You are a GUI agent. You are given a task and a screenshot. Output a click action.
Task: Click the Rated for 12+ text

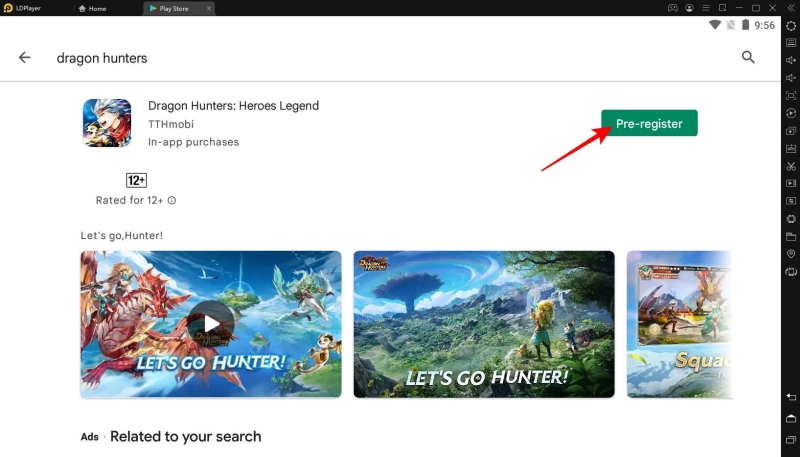coord(130,200)
